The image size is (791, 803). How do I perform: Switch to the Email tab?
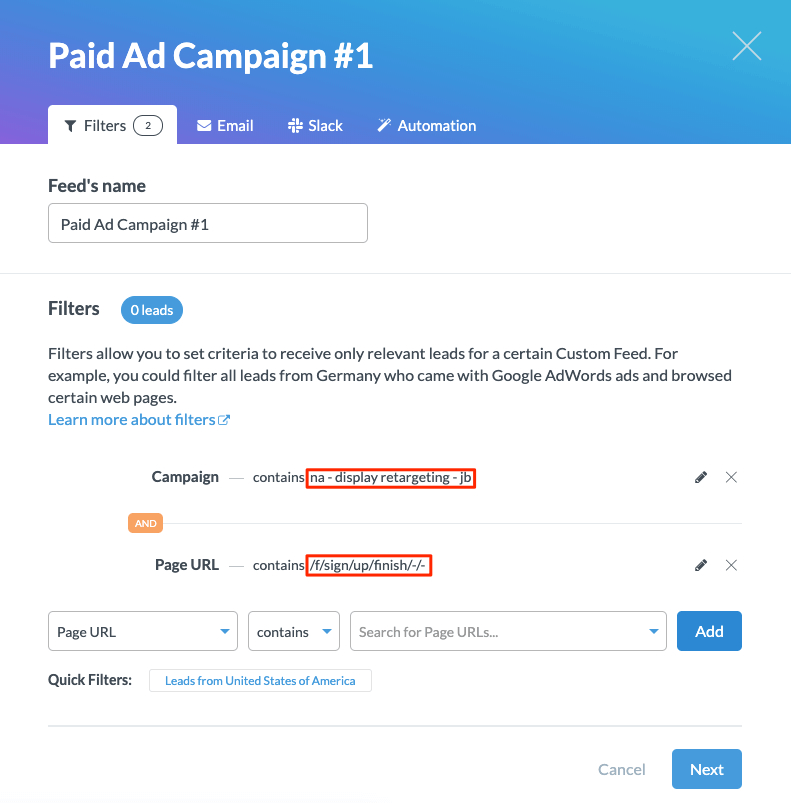pos(224,125)
